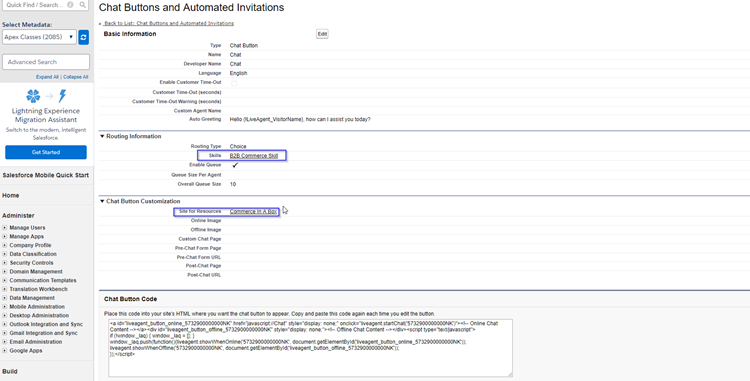750x381 pixels.
Task: Go back to Chat Buttons list link
Action: click(169, 23)
